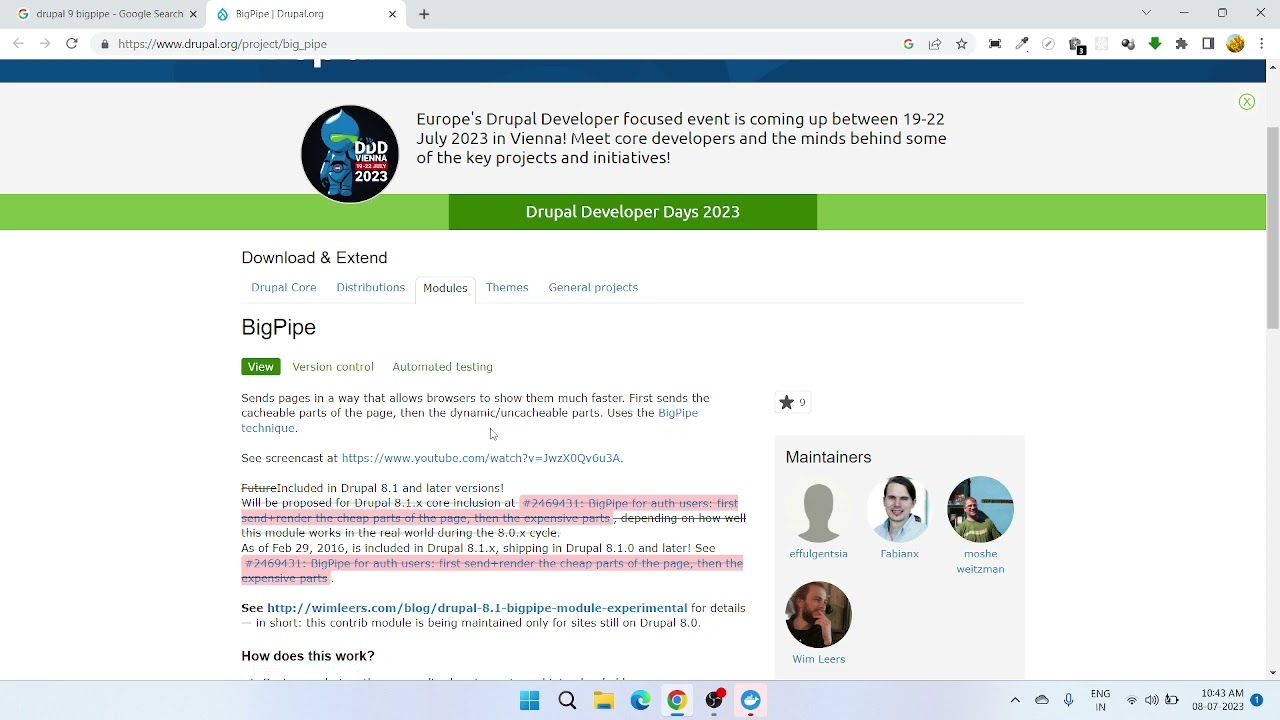Click the Chrome icon in taskbar
1280x720 pixels.
coord(677,701)
